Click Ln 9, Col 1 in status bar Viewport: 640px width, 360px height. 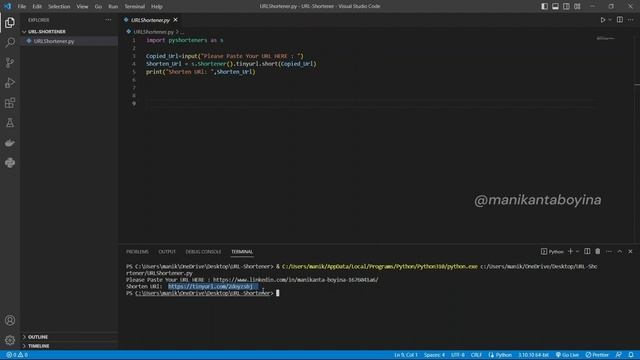406,355
